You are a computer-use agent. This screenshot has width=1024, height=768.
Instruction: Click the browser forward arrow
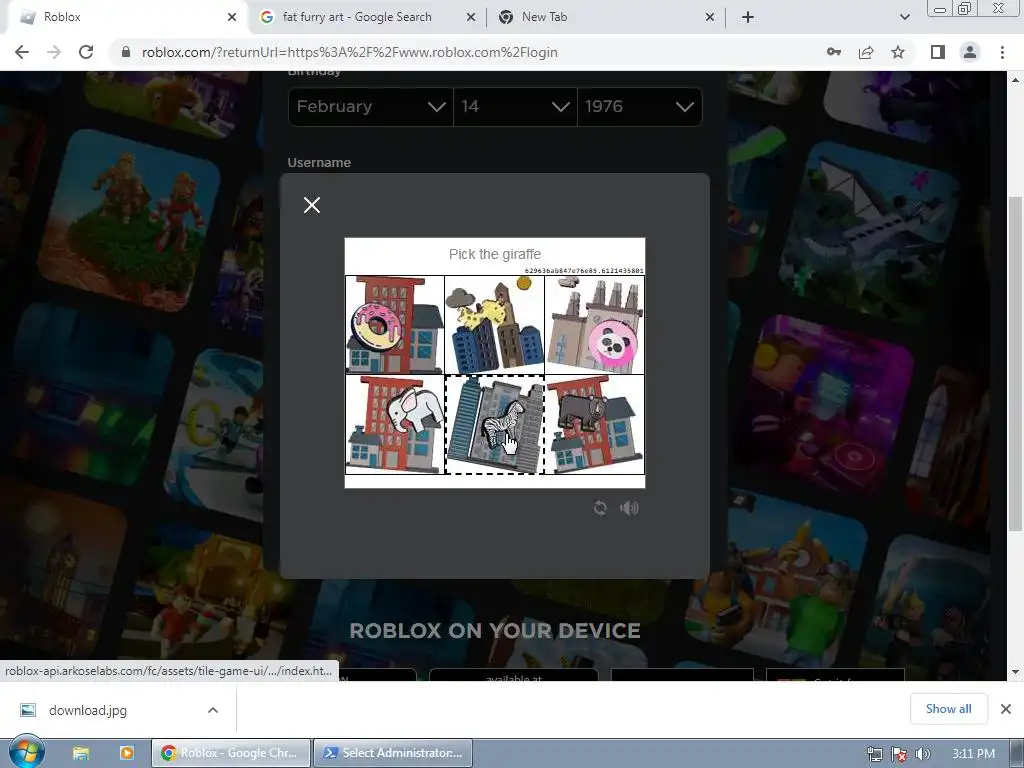pos(54,52)
